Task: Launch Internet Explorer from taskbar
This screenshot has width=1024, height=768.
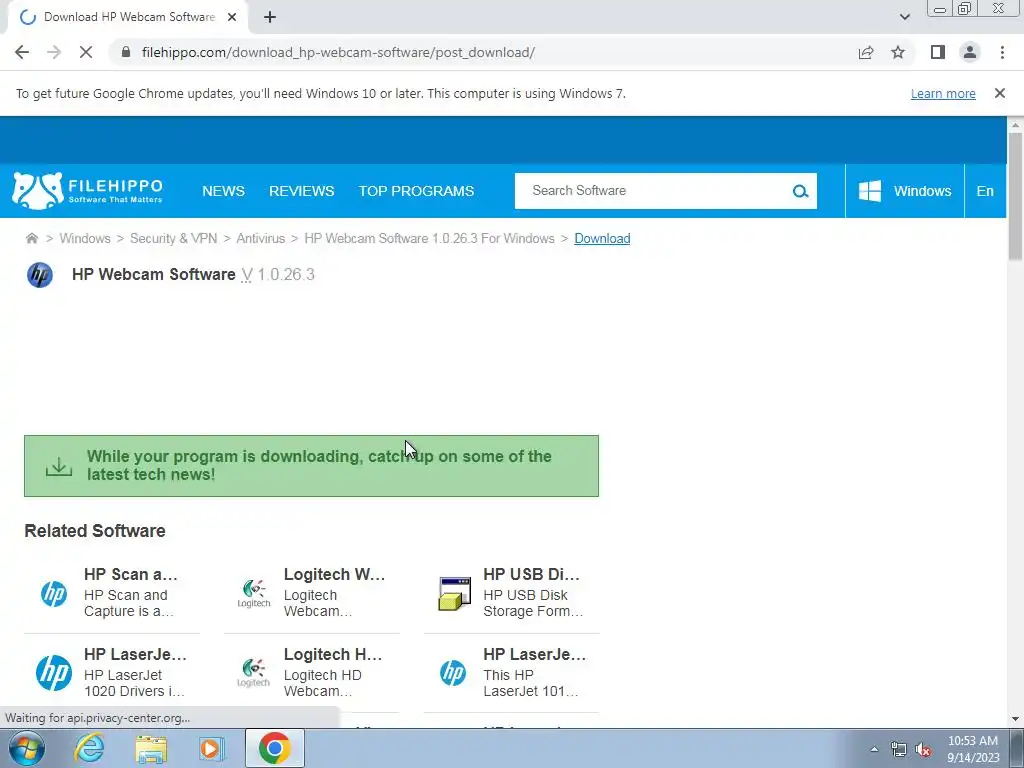Action: click(89, 748)
